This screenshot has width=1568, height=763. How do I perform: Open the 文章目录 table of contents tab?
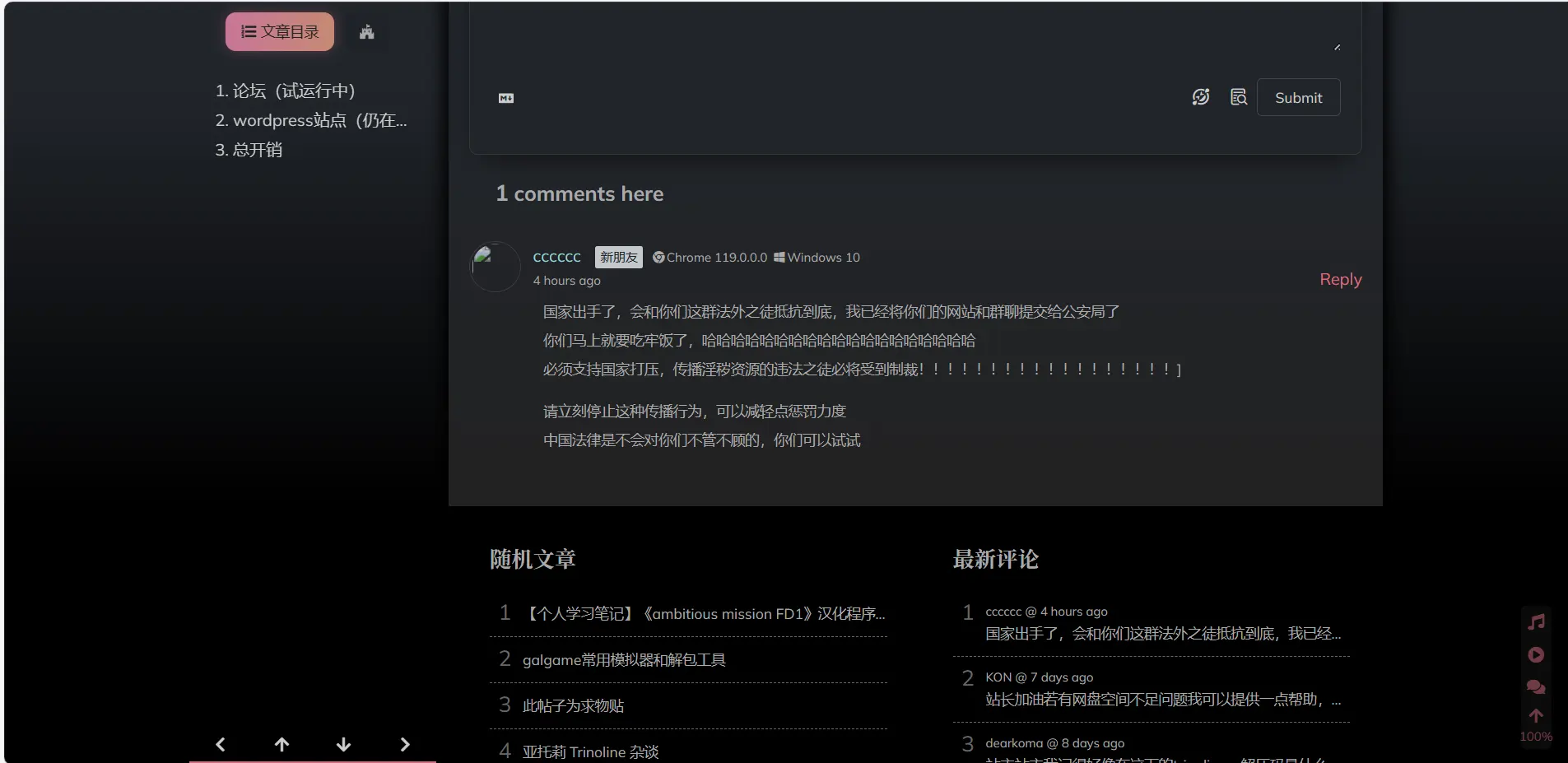click(x=280, y=32)
